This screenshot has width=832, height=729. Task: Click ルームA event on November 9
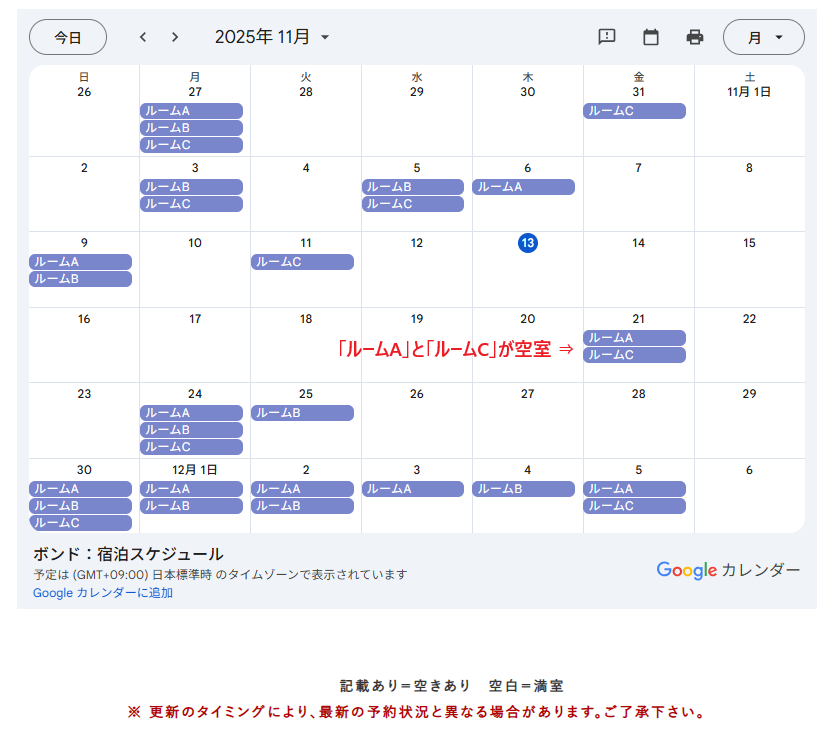(80, 262)
